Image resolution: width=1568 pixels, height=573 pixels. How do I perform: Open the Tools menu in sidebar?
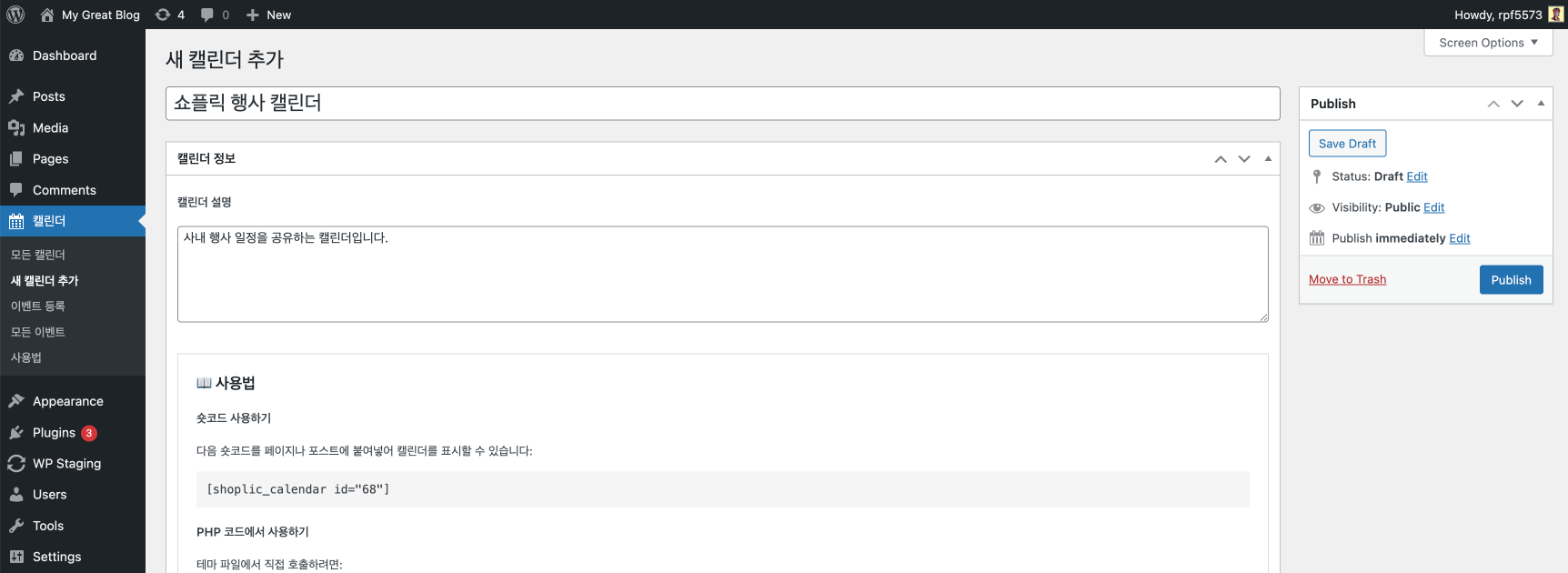point(48,526)
